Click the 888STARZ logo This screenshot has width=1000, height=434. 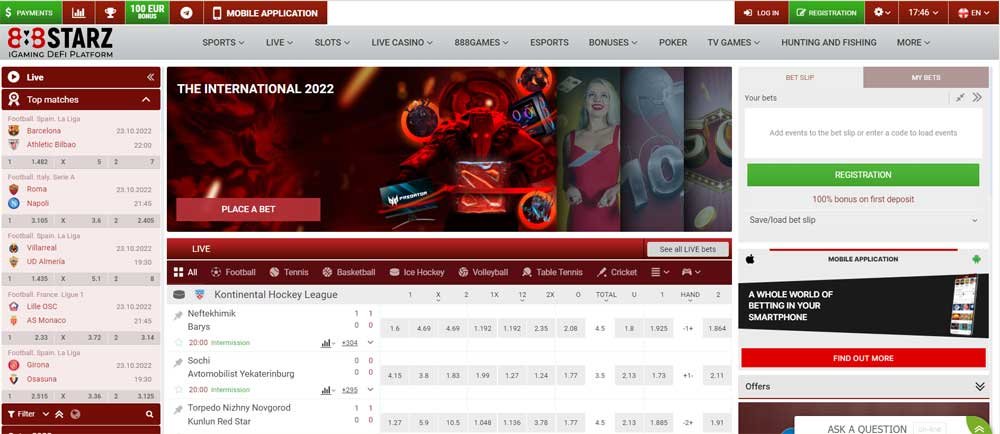(60, 43)
